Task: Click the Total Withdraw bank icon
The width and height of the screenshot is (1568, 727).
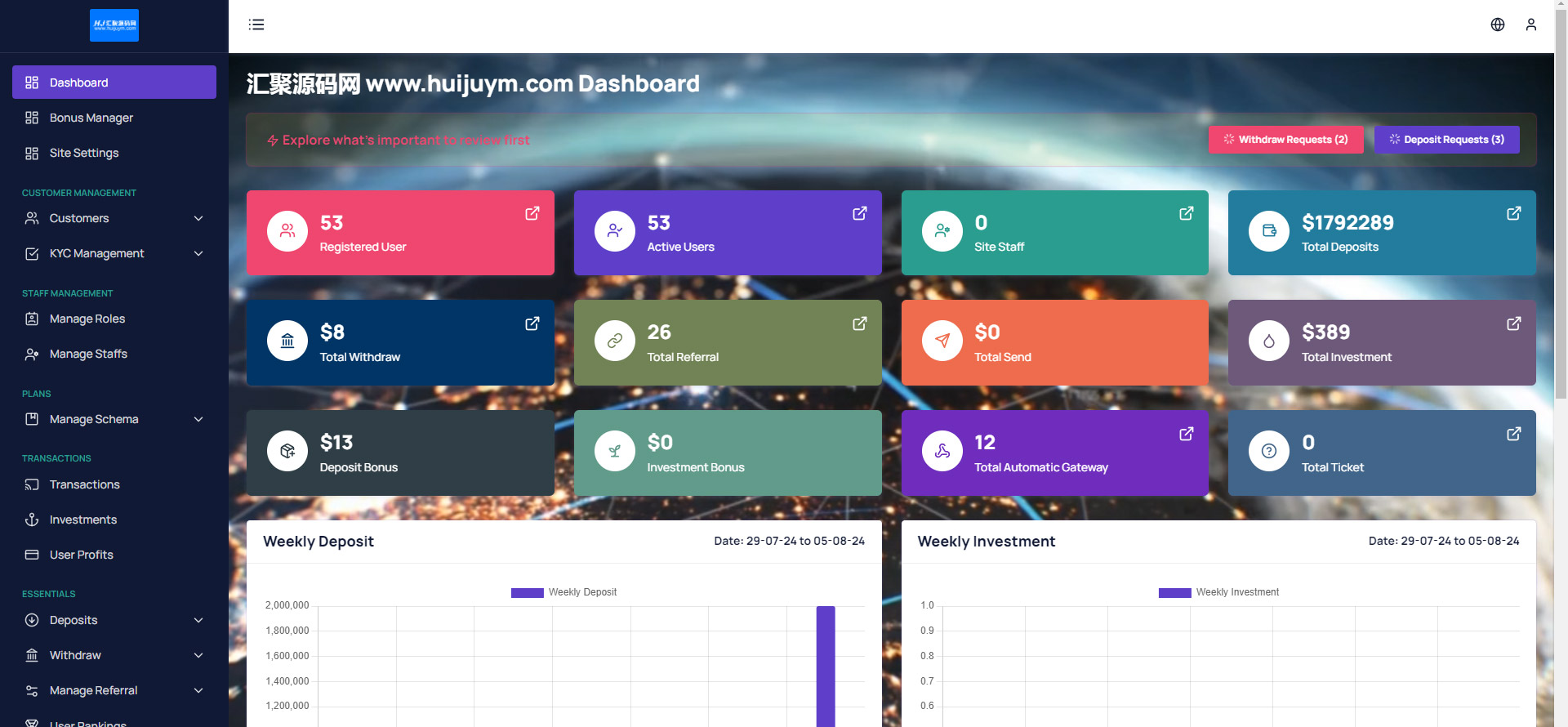Action: (287, 341)
